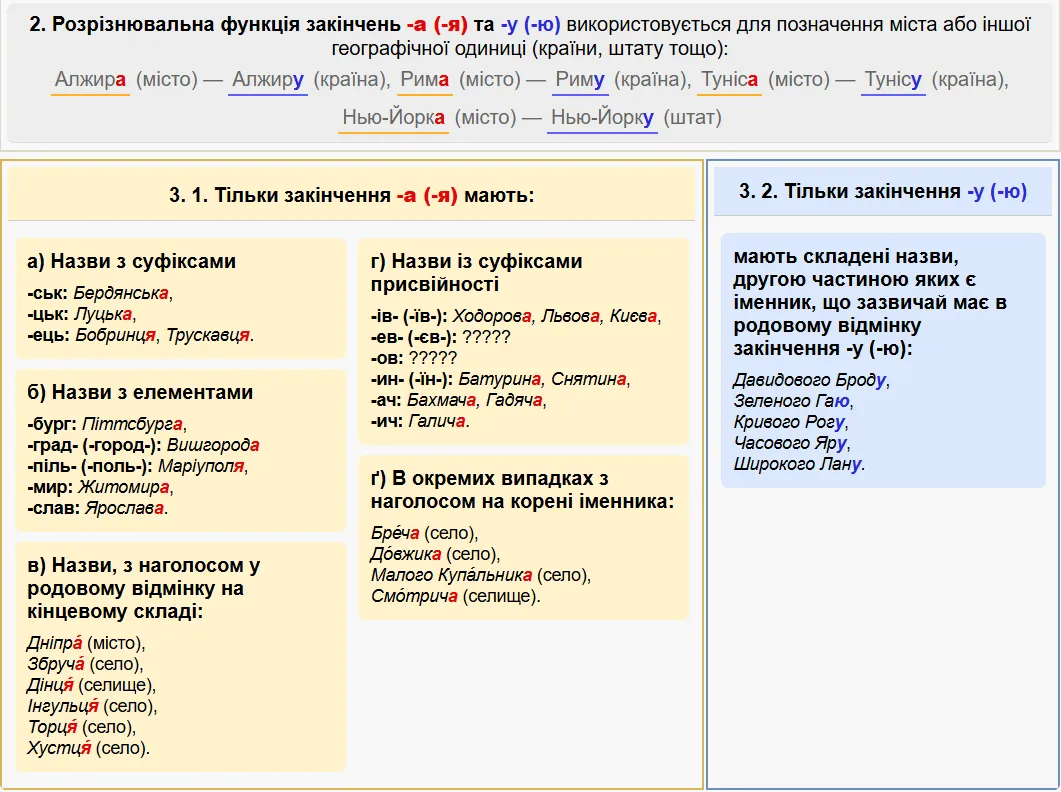
Task: Select the example word Піттсбурга
Action: coord(133,424)
